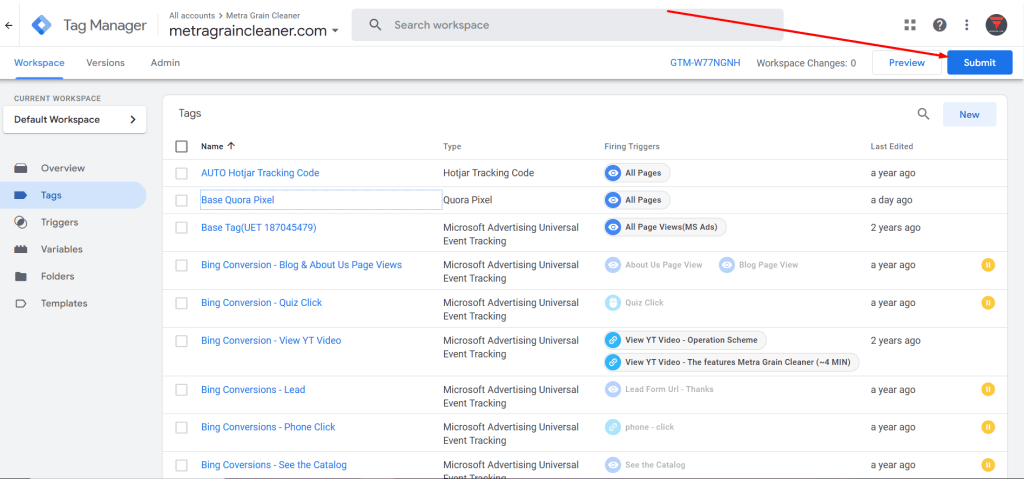
Task: Switch to the Versions tab
Action: (105, 63)
